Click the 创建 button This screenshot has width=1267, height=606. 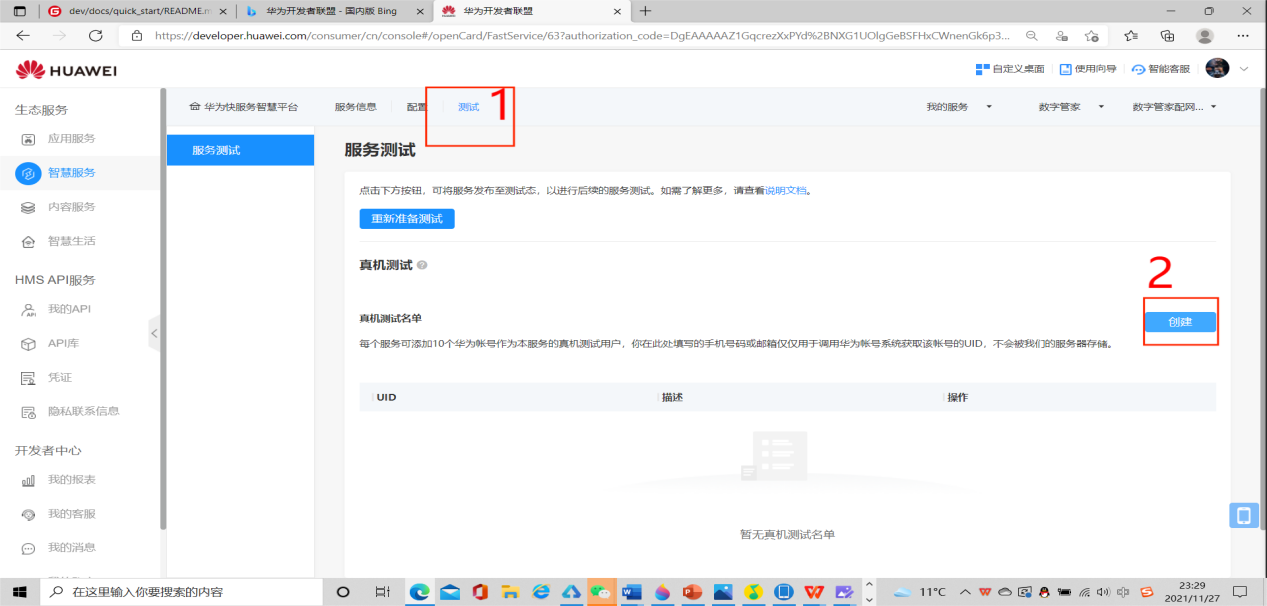[1180, 322]
